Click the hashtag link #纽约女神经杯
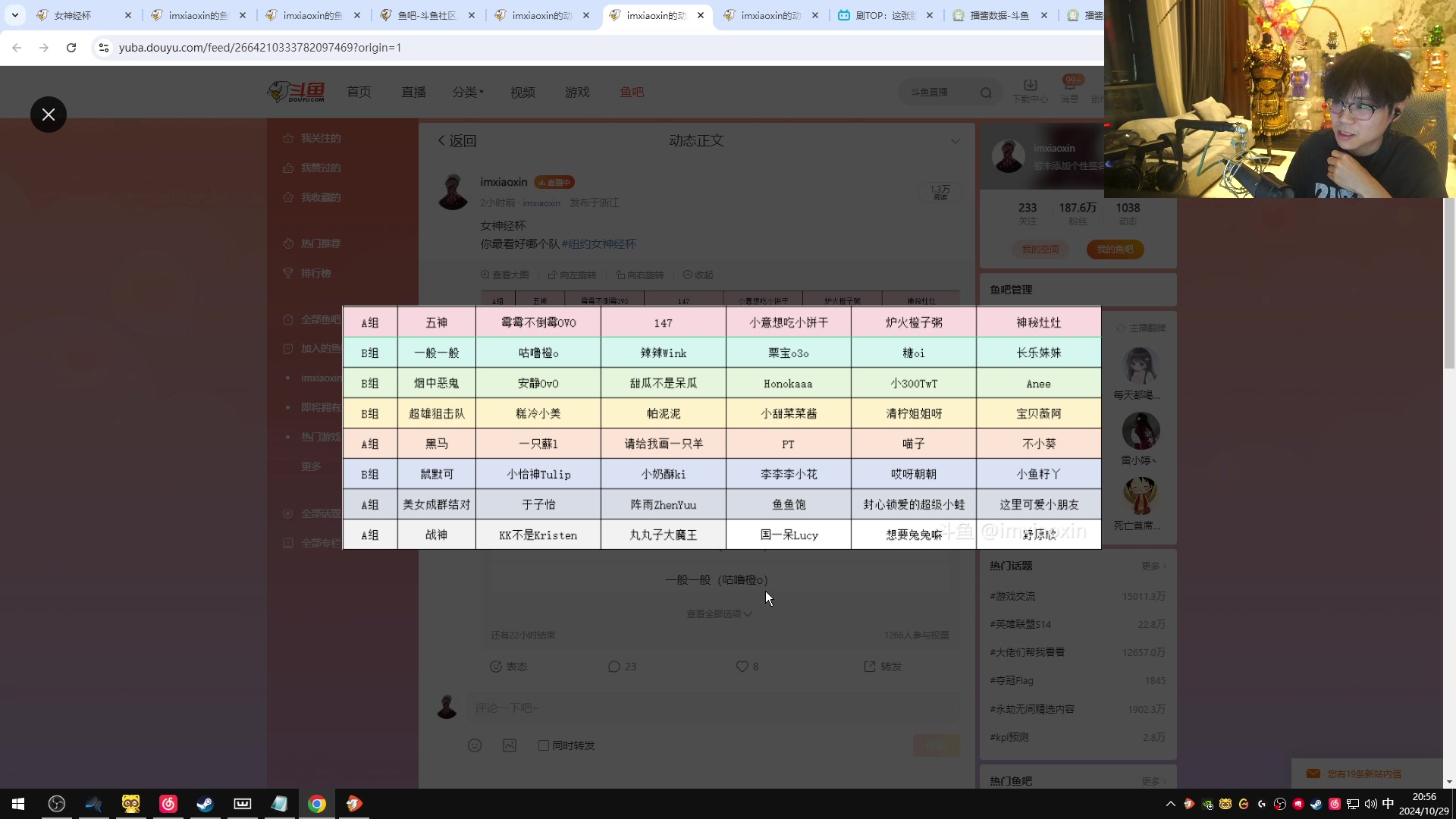 pos(599,244)
